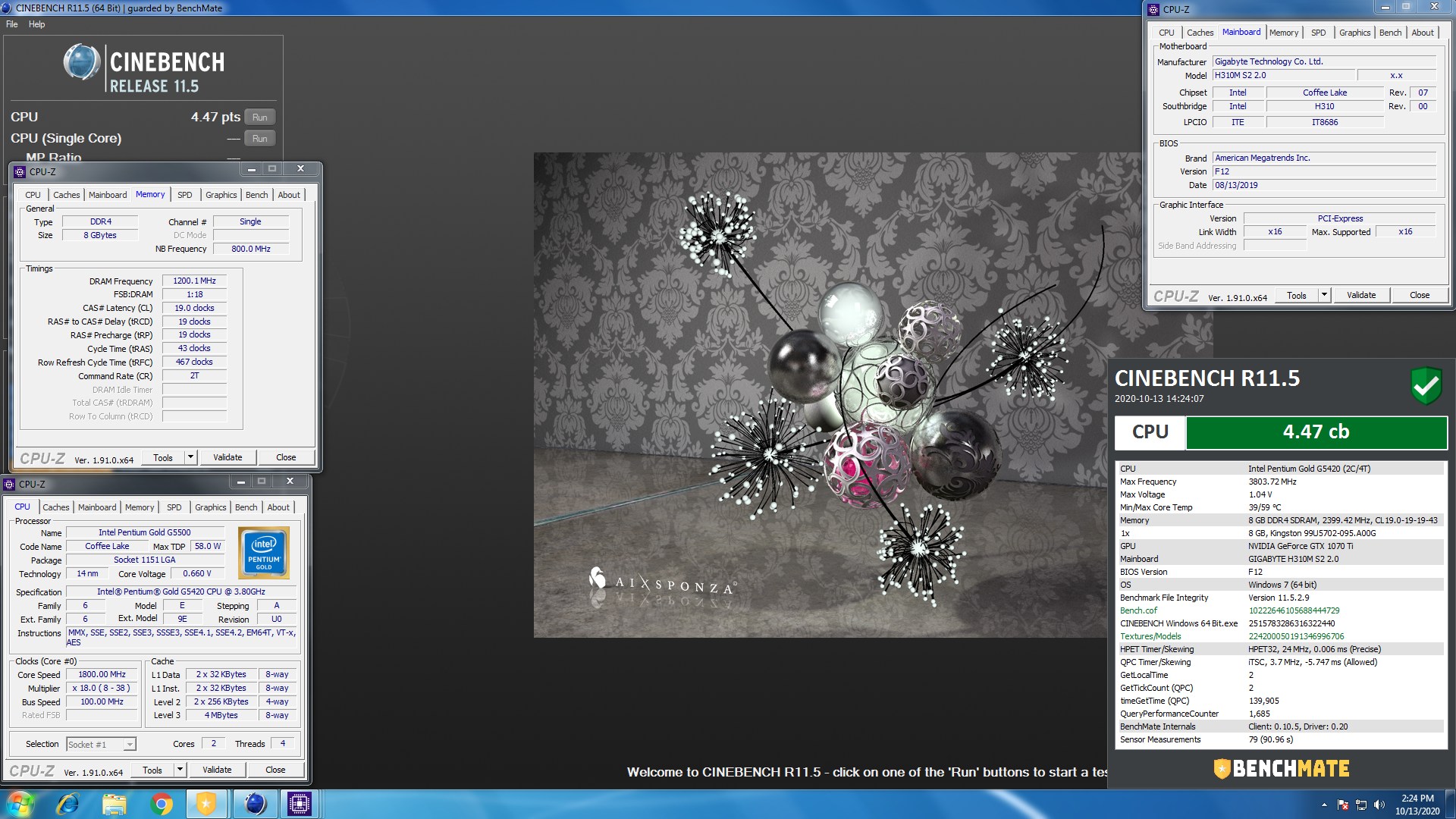
Task: Open the Help menu in Cinebench
Action: pos(36,24)
